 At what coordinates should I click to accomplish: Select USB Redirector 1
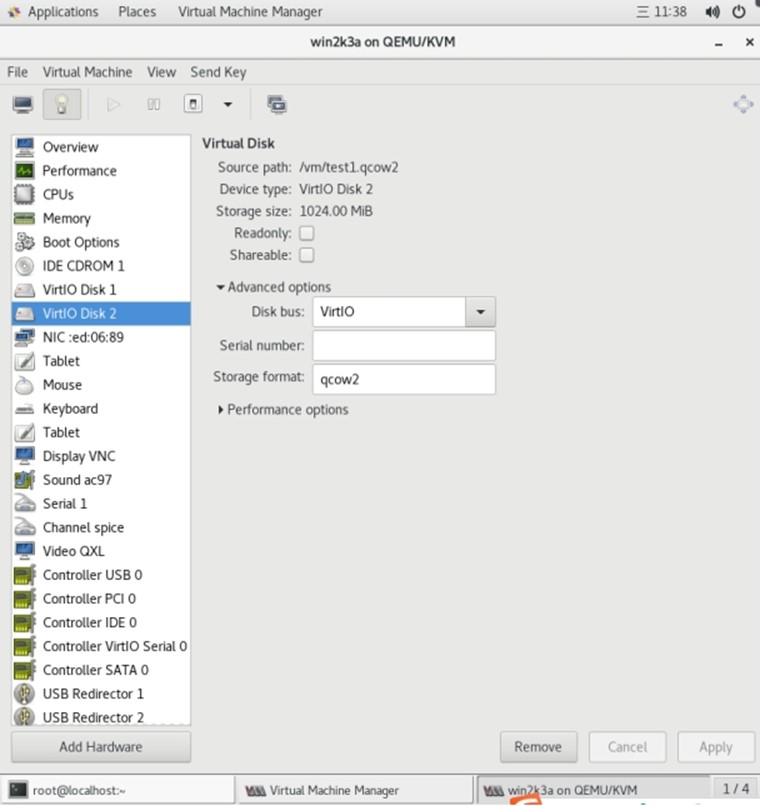click(x=101, y=694)
